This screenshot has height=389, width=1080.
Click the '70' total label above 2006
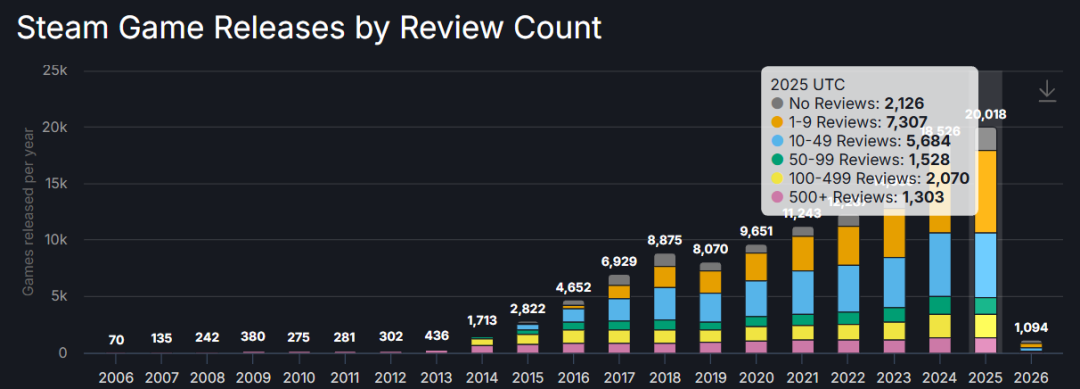coord(116,339)
